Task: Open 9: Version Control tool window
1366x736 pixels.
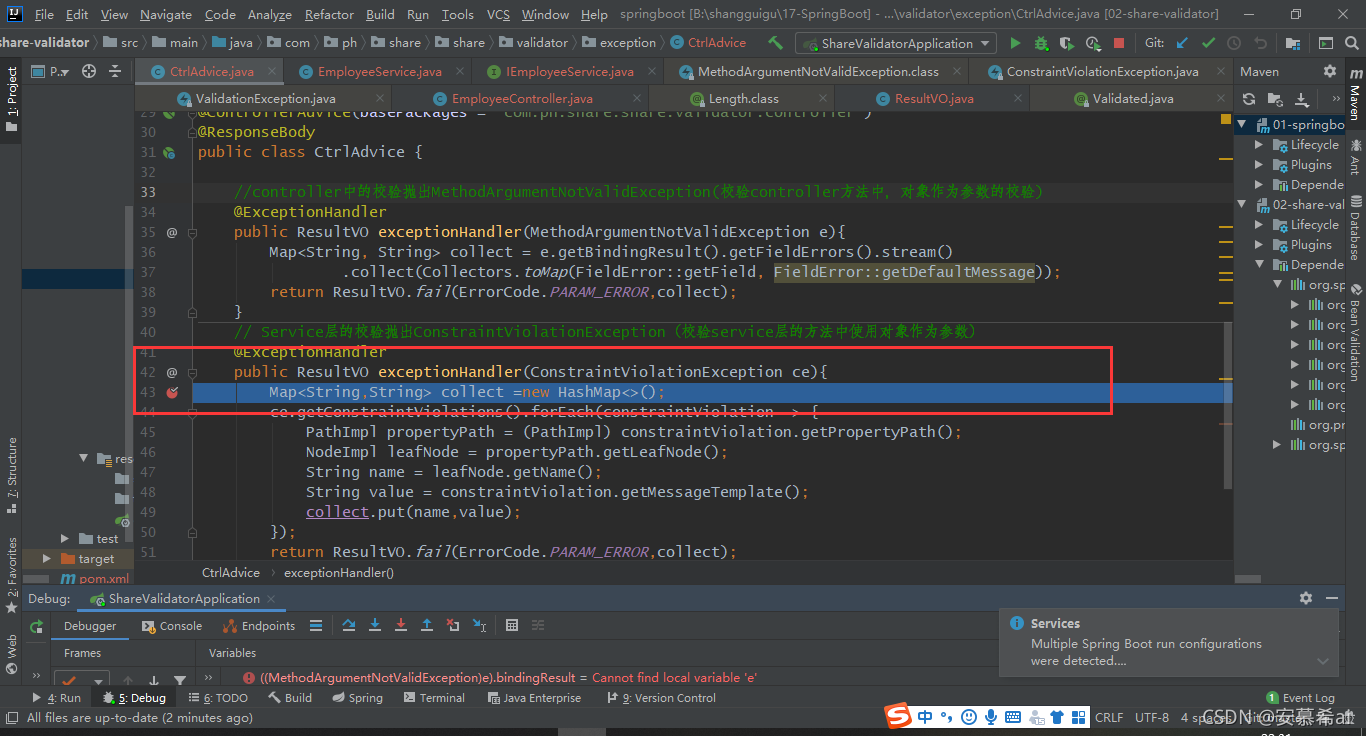Action: click(659, 698)
